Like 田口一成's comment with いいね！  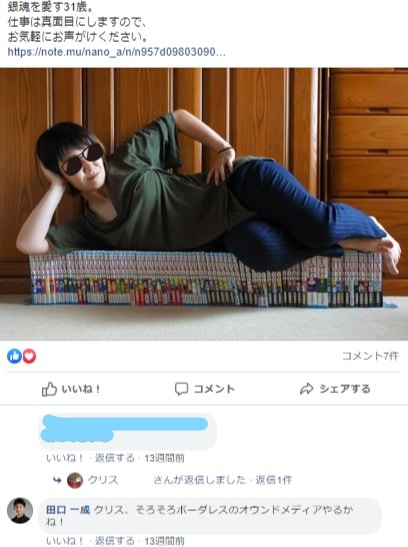[65, 541]
